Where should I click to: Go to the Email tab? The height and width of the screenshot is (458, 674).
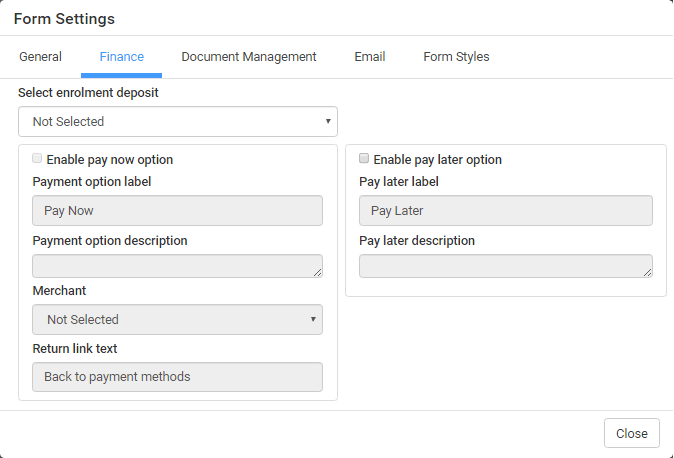click(370, 57)
